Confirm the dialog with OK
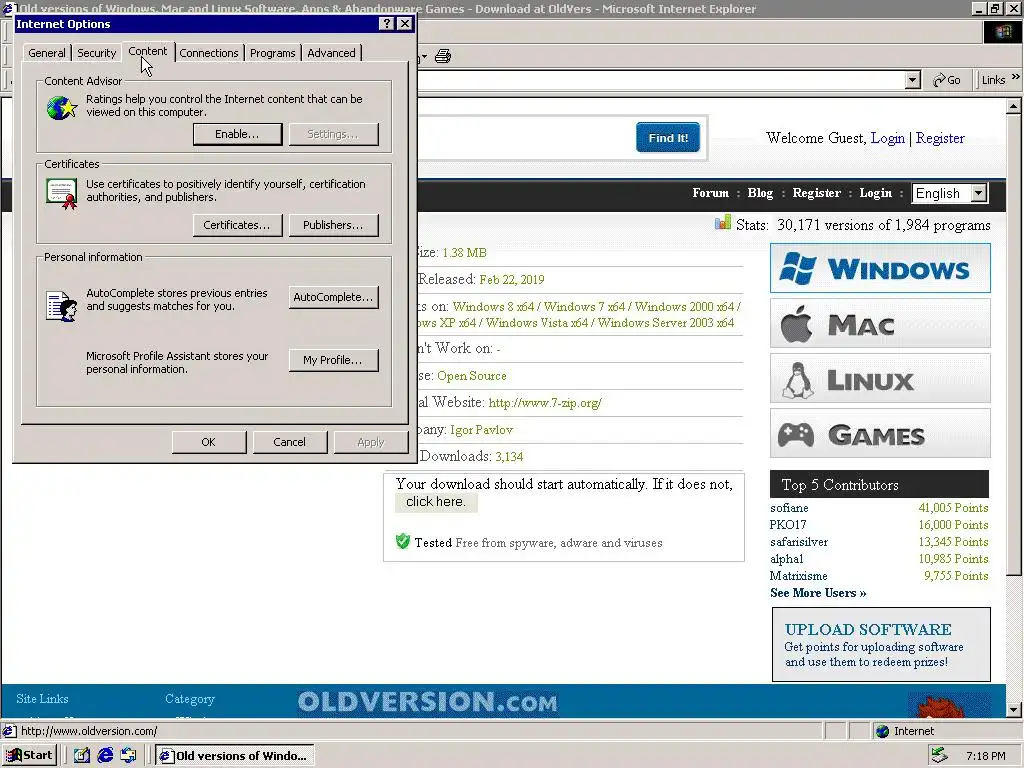This screenshot has width=1024, height=768. (x=208, y=442)
